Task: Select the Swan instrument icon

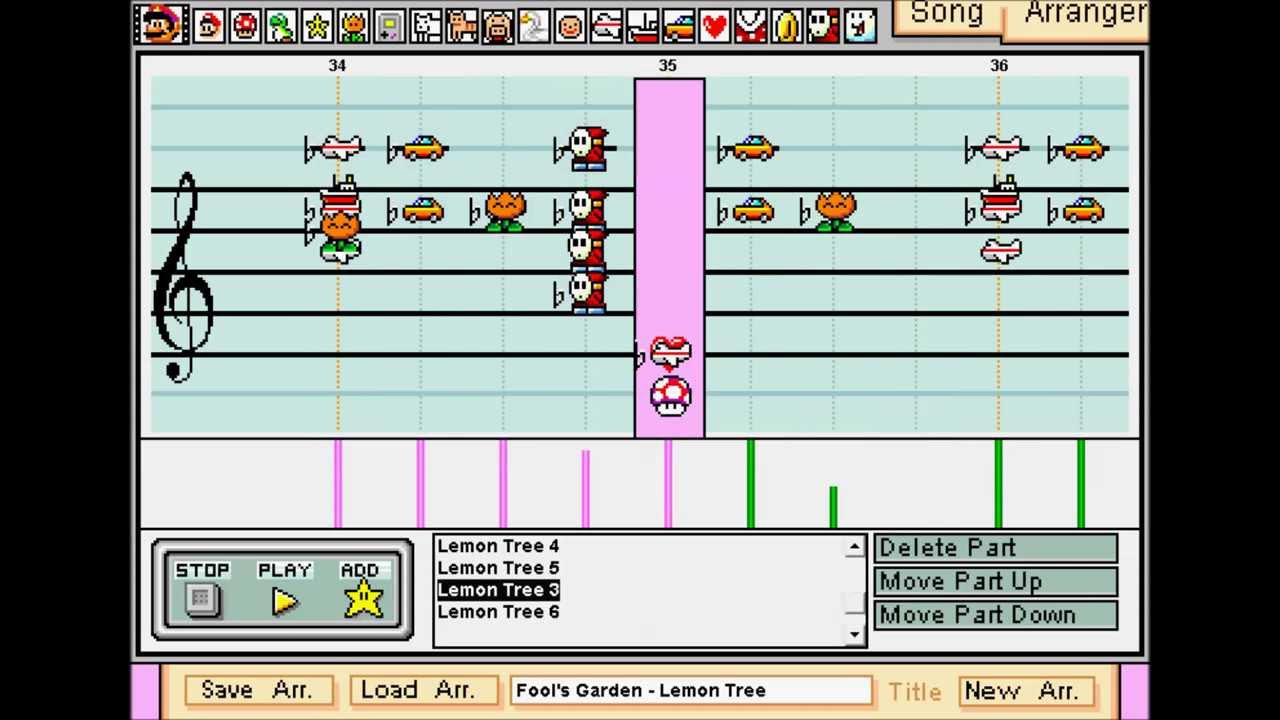Action: coord(533,24)
